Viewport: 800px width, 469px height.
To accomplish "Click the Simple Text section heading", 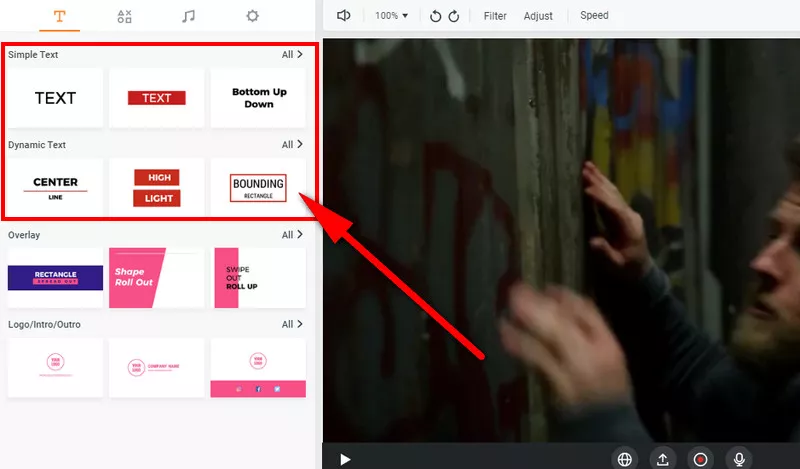I will point(33,54).
